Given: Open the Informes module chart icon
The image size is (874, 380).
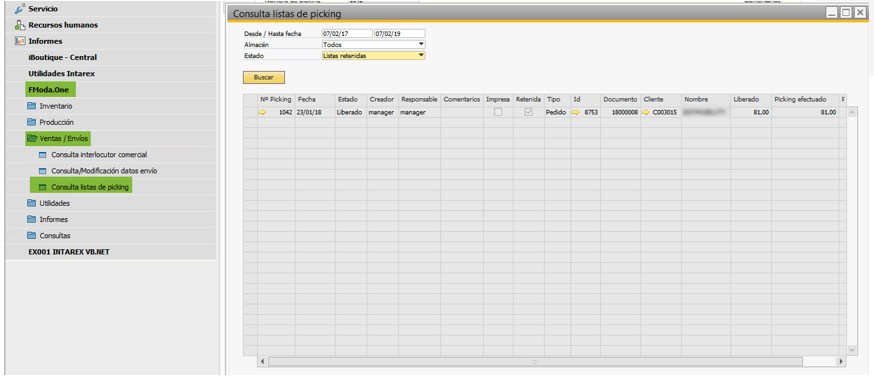Looking at the screenshot, I should click(20, 41).
